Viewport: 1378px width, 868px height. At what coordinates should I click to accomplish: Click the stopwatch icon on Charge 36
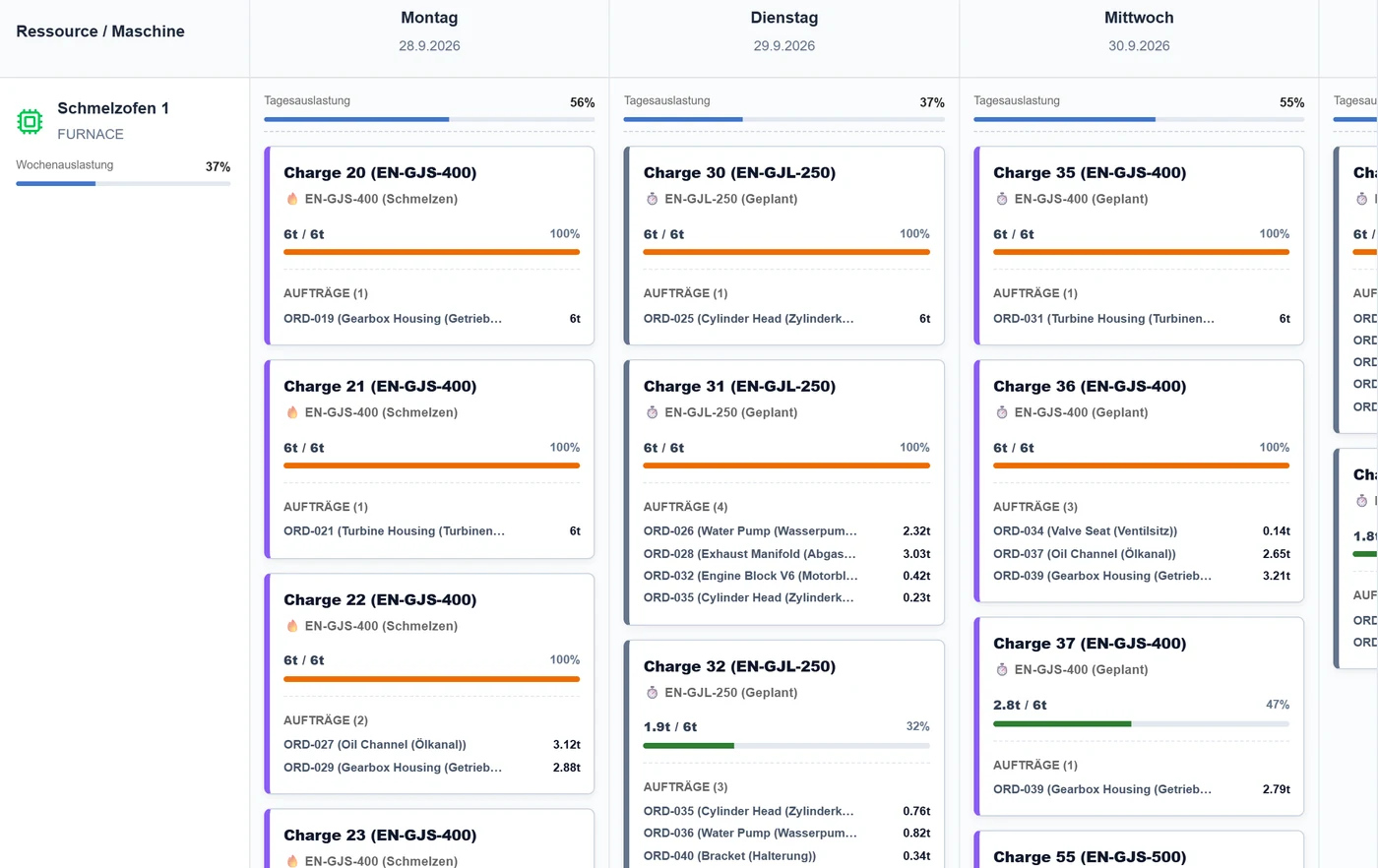pos(1002,412)
